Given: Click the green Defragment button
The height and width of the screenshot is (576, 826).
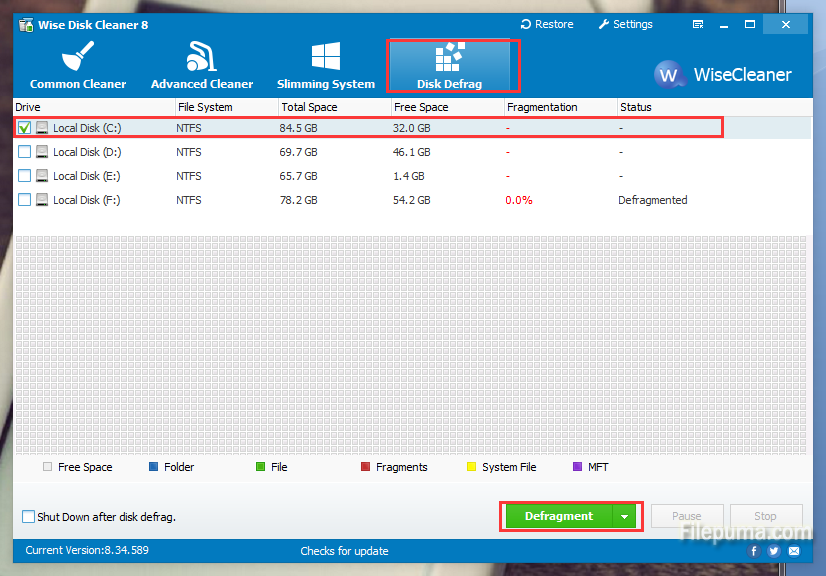Looking at the screenshot, I should [x=558, y=517].
